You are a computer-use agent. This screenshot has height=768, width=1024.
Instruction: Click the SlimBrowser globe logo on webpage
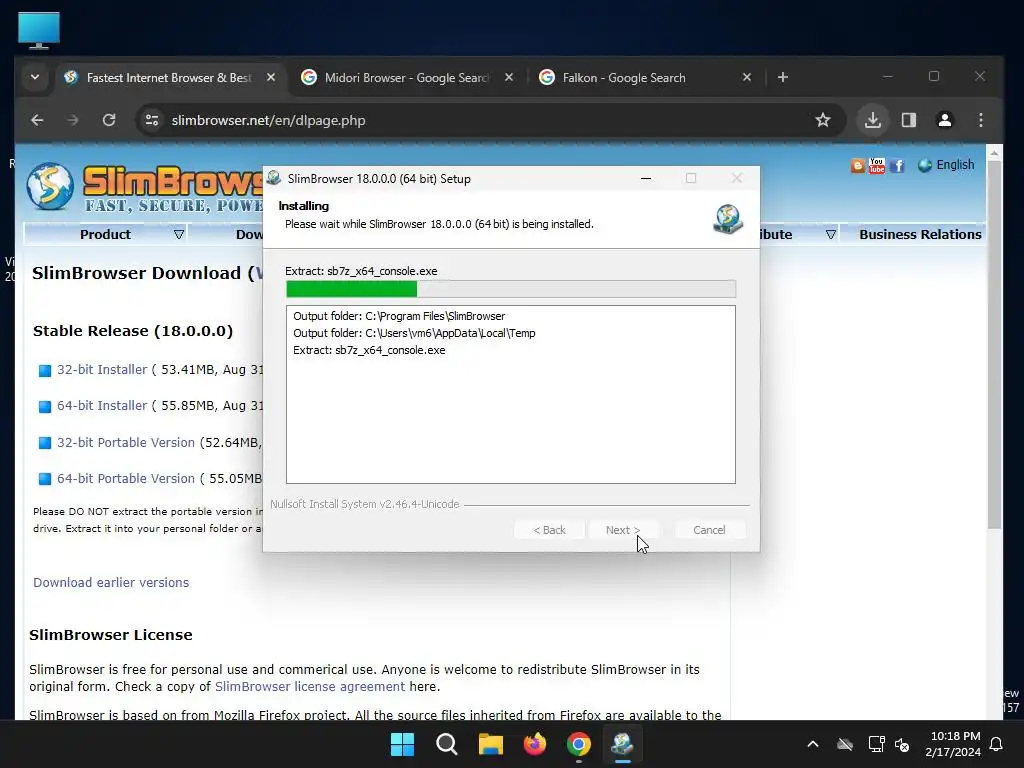[x=50, y=186]
